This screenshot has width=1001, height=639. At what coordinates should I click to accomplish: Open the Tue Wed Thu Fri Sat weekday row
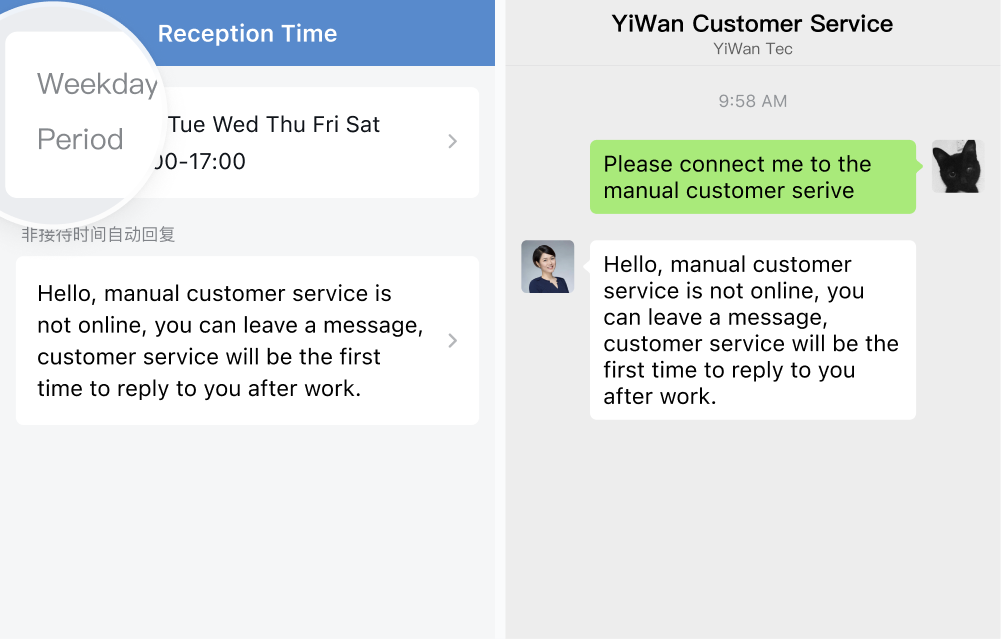[x=275, y=124]
